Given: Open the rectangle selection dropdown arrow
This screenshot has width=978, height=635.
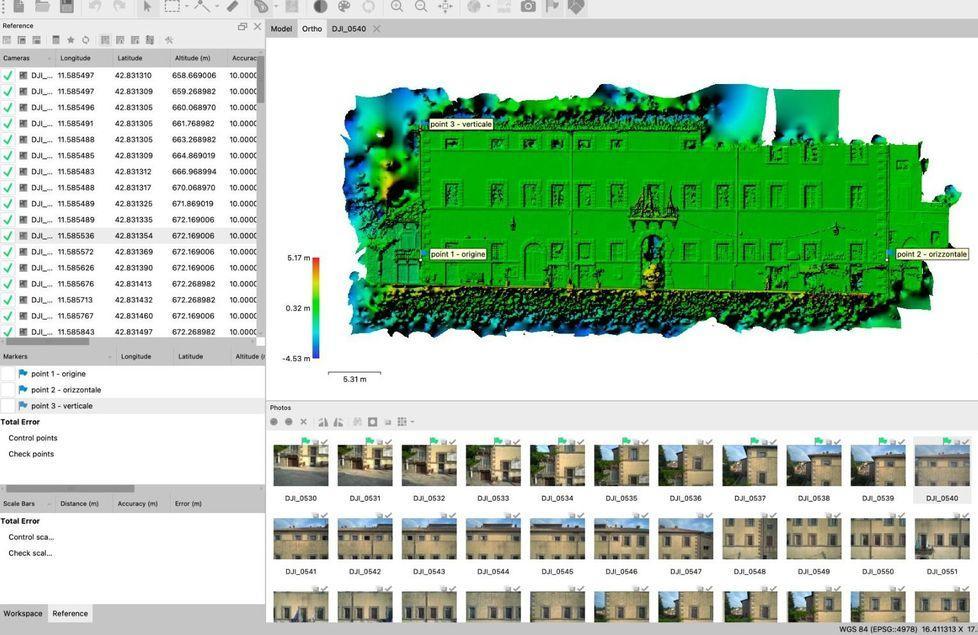Looking at the screenshot, I should 186,7.
